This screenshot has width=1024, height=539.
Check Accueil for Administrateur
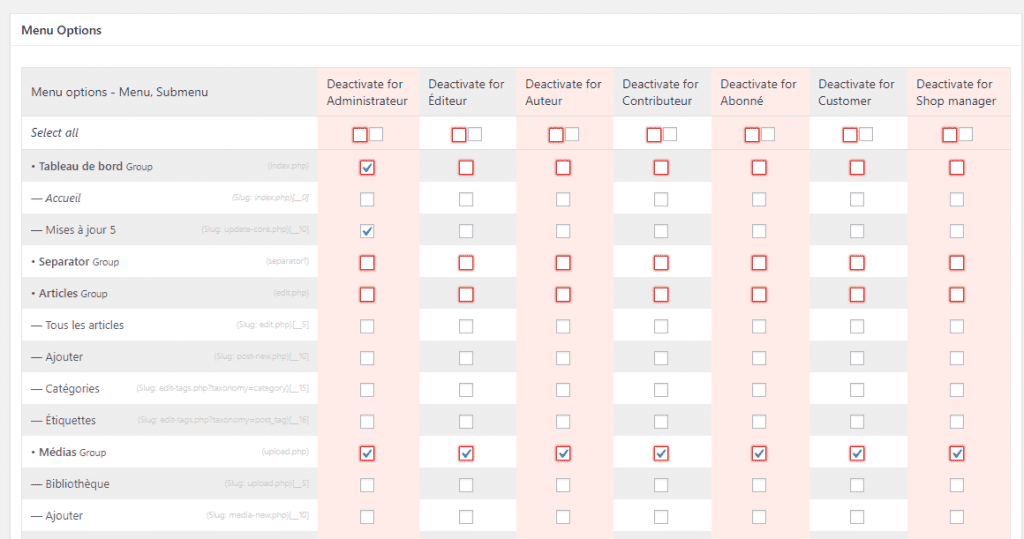point(367,199)
